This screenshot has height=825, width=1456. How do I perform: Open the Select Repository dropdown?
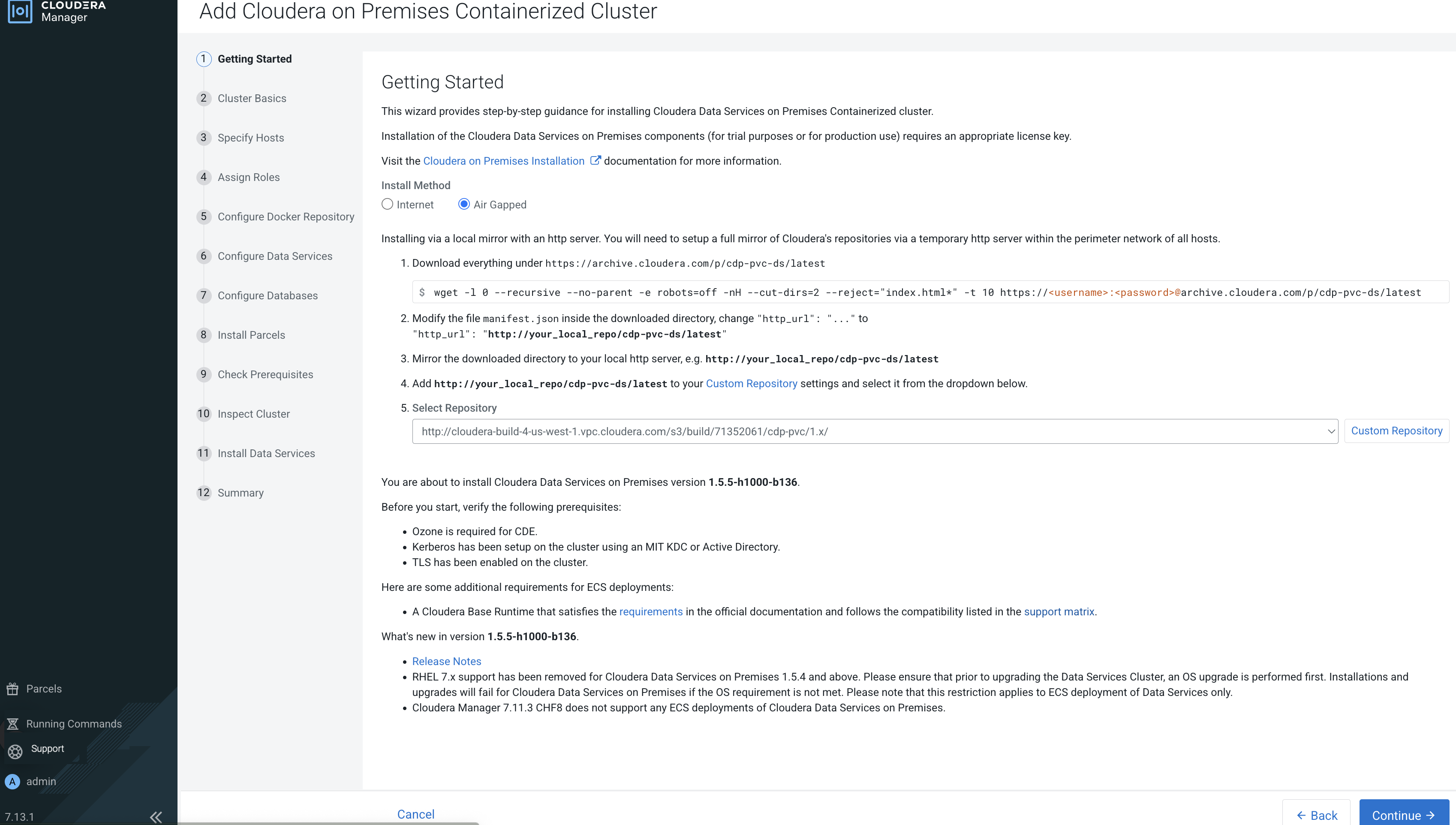pos(875,431)
